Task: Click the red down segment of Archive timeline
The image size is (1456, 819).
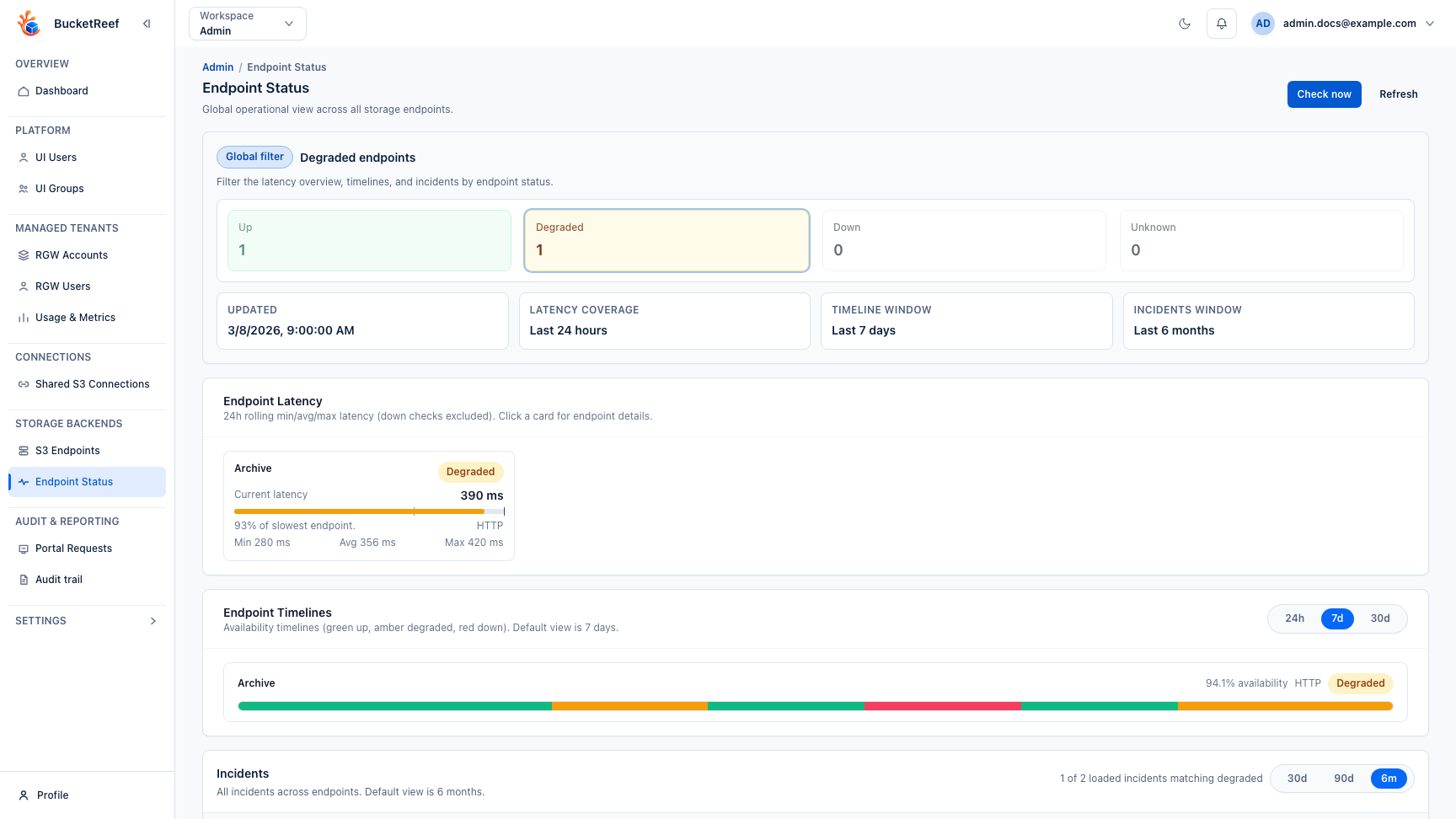Action: [942, 706]
